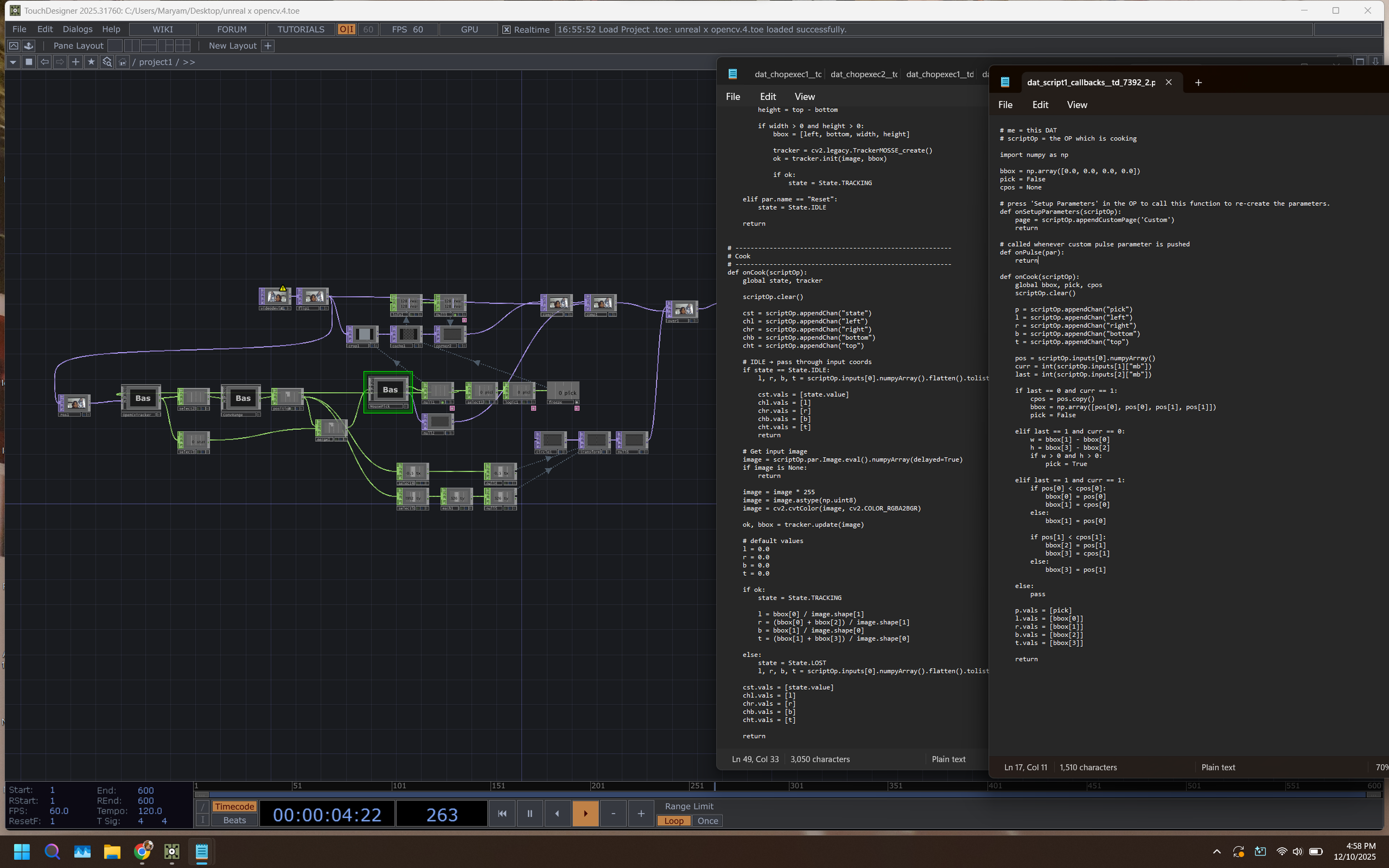
Task: Jump to timeline start with rewind button
Action: [502, 814]
